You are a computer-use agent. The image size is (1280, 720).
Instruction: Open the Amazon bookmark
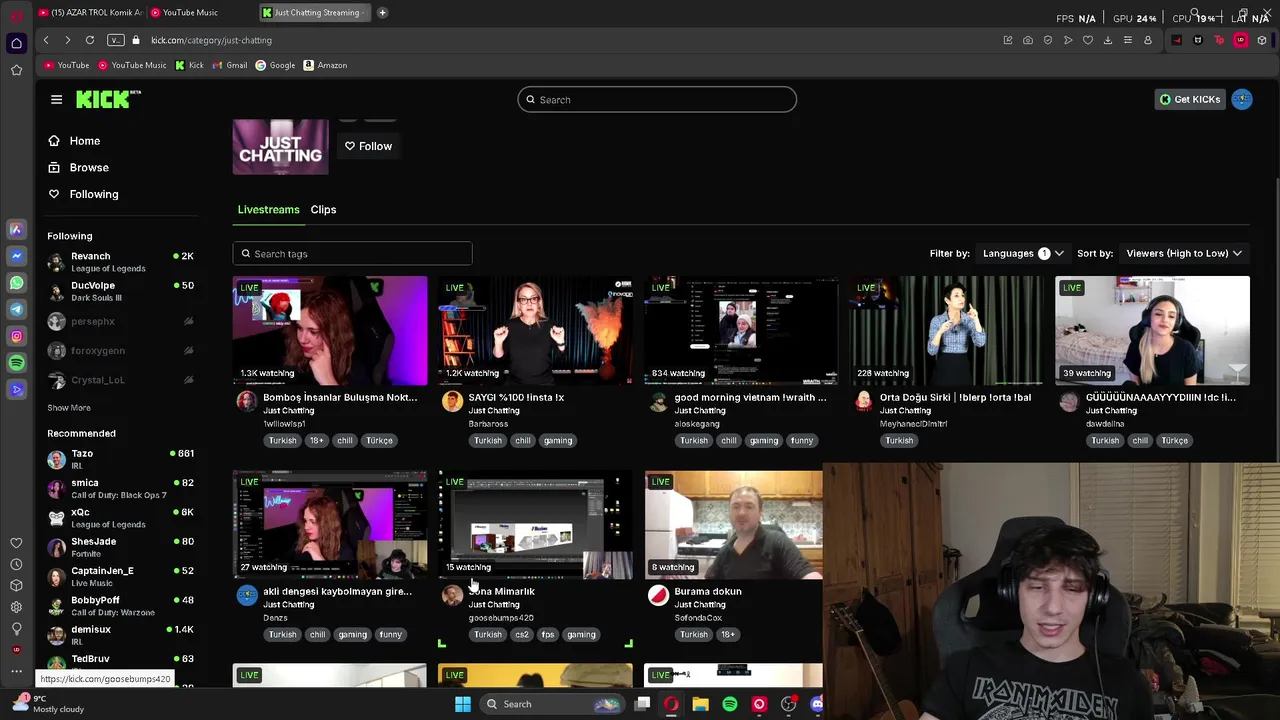[x=325, y=65]
